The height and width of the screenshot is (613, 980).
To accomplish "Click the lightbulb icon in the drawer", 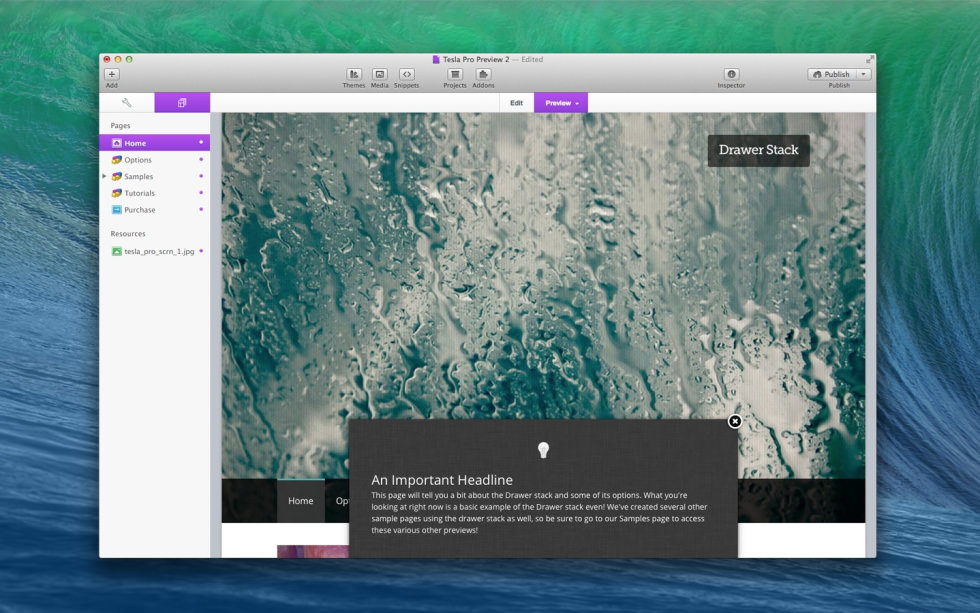I will (543, 450).
